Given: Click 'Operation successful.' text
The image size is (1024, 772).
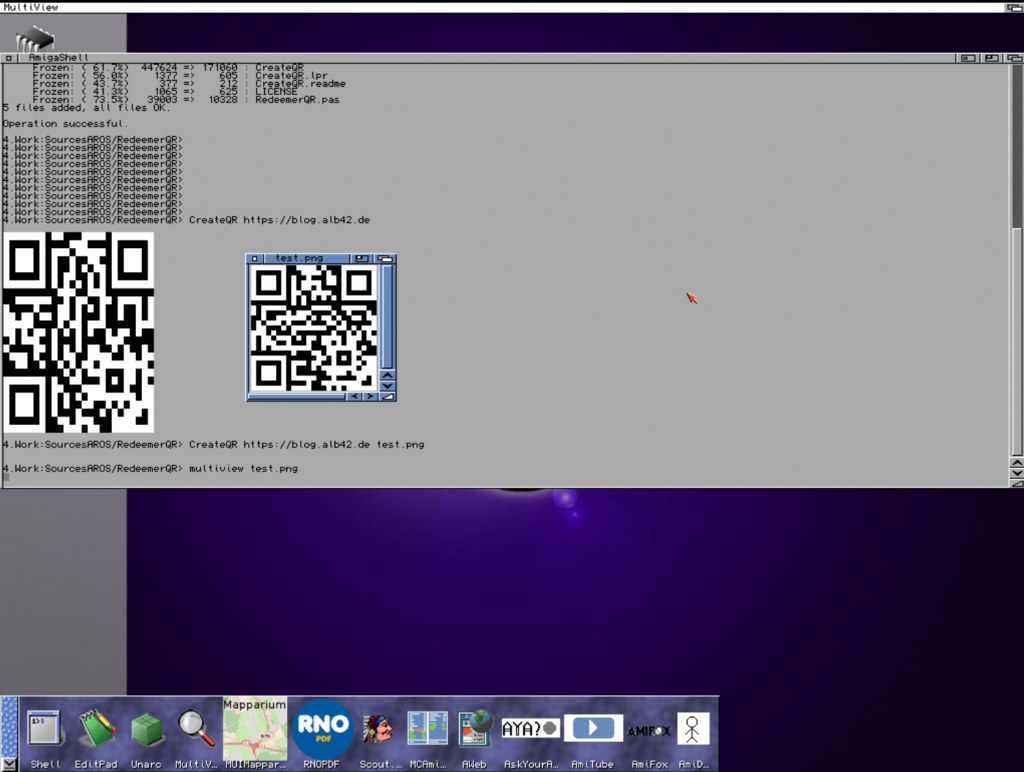Looking at the screenshot, I should tap(65, 124).
